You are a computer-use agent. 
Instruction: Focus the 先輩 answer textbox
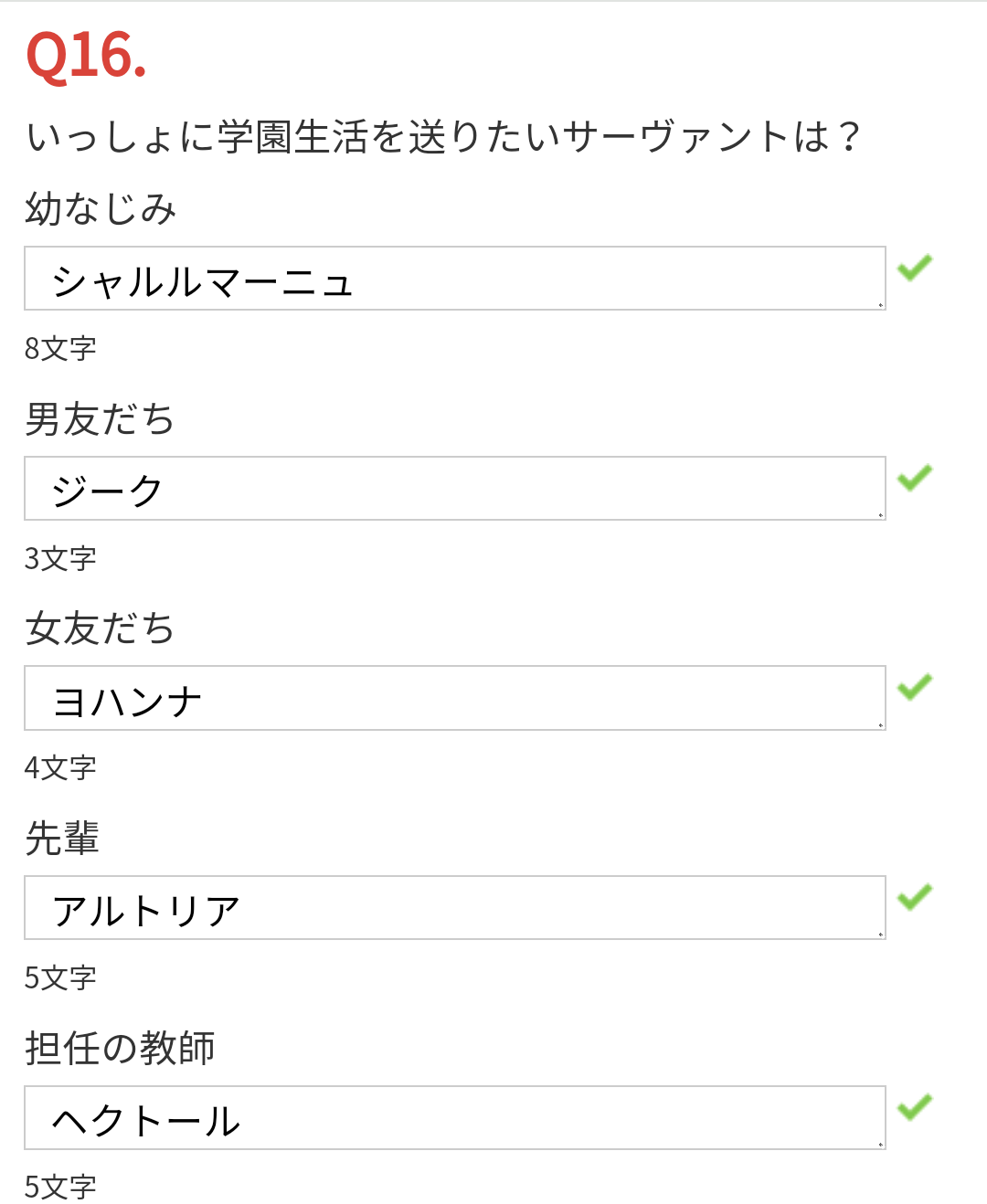pyautogui.click(x=454, y=908)
